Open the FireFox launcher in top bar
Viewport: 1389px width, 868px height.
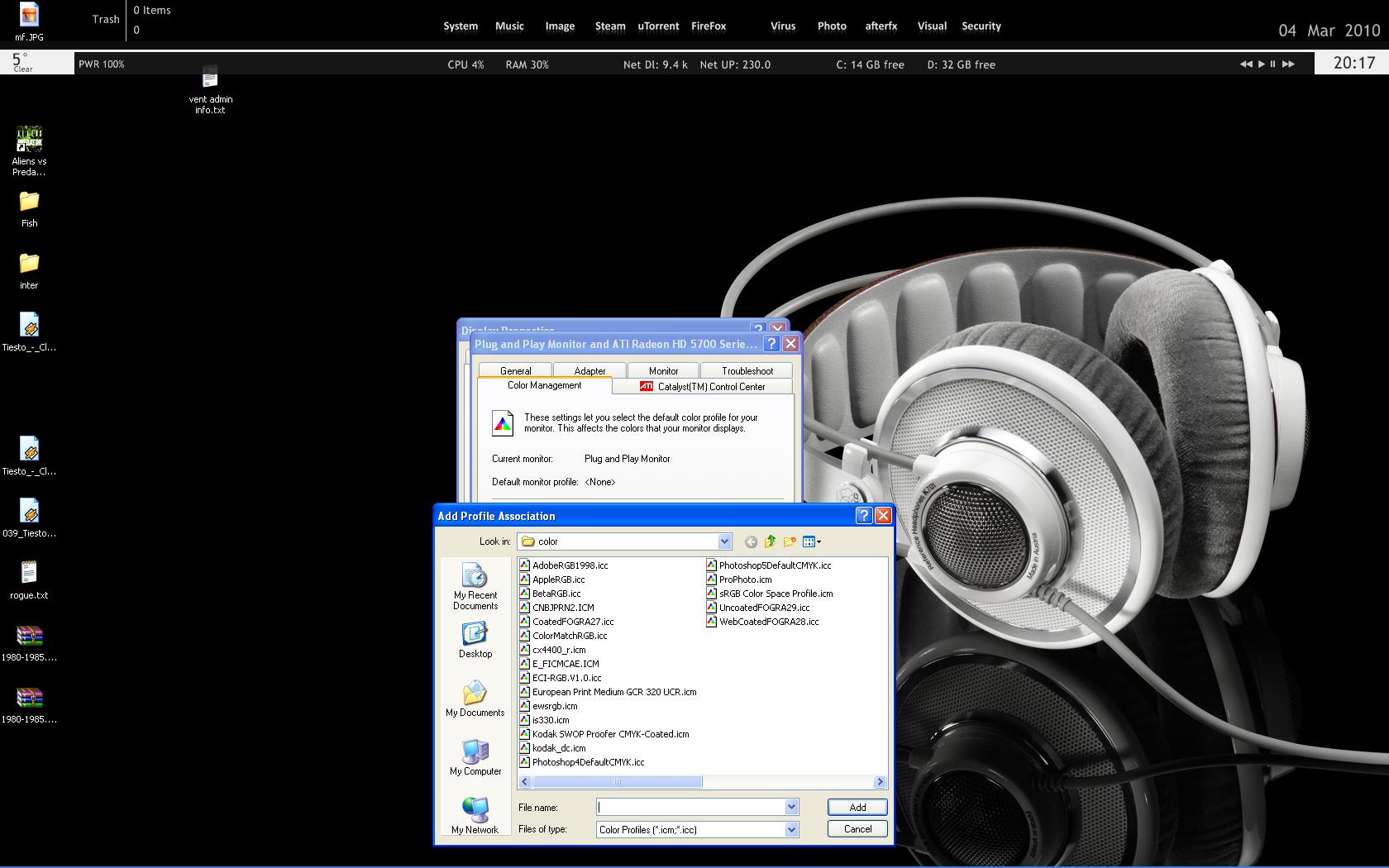coord(709,26)
